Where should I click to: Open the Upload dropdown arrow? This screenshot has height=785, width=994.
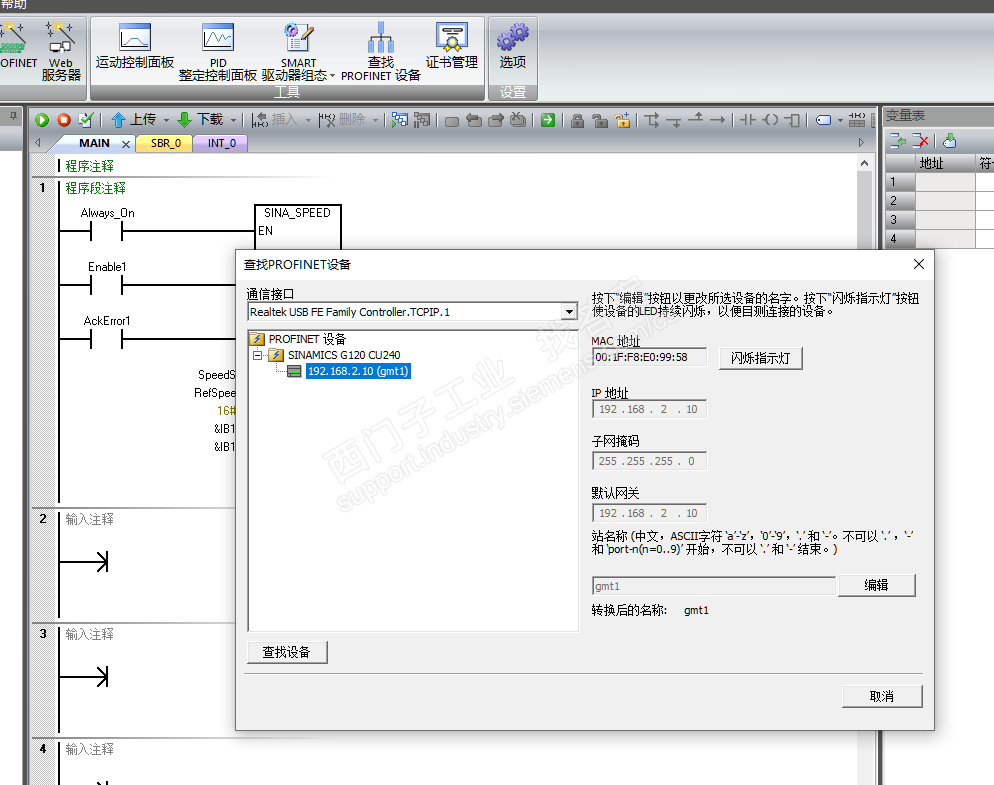[x=166, y=120]
